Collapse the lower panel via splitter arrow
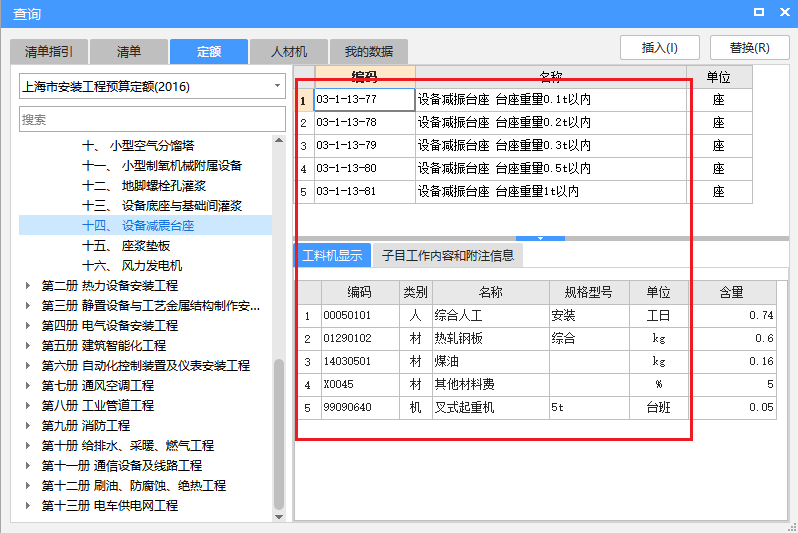The height and width of the screenshot is (533, 798). click(540, 238)
